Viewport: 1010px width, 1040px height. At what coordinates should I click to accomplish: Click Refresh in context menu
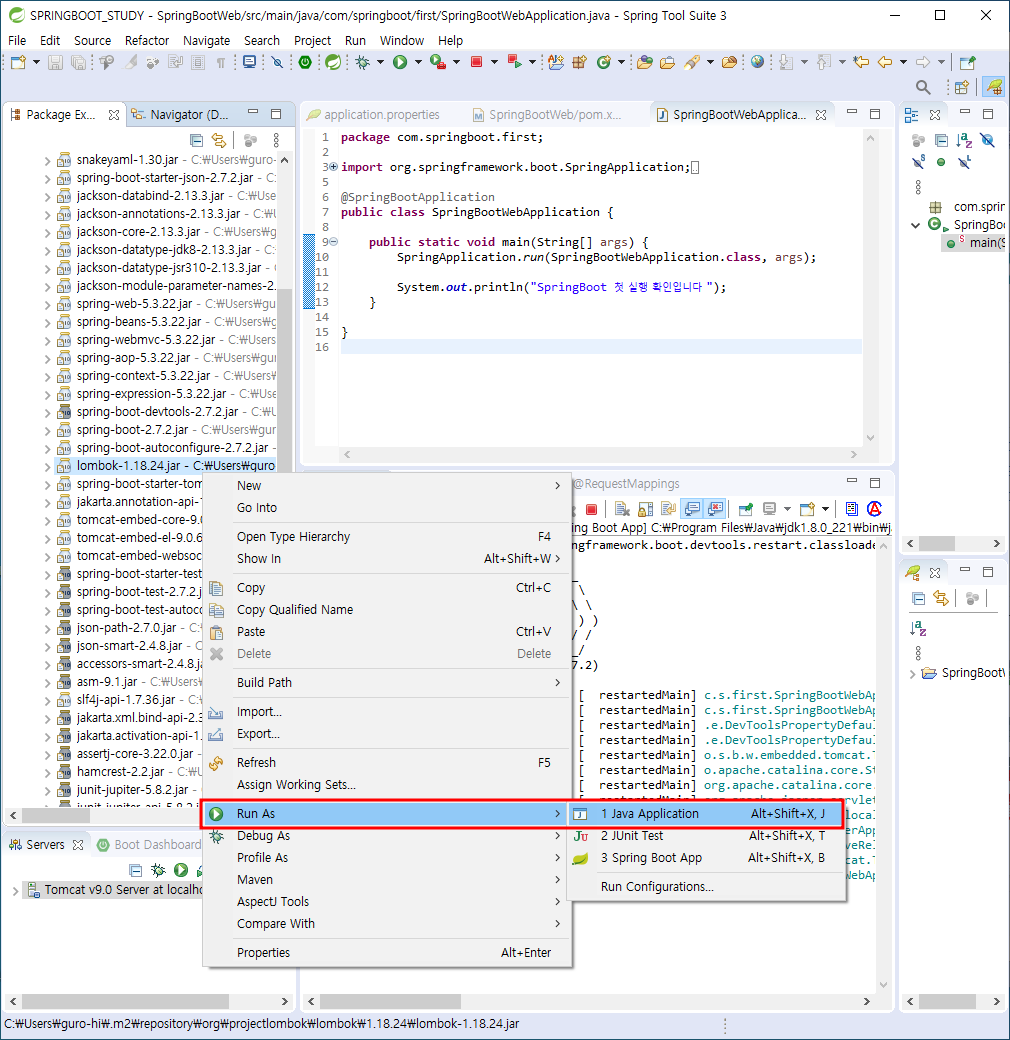tap(385, 763)
